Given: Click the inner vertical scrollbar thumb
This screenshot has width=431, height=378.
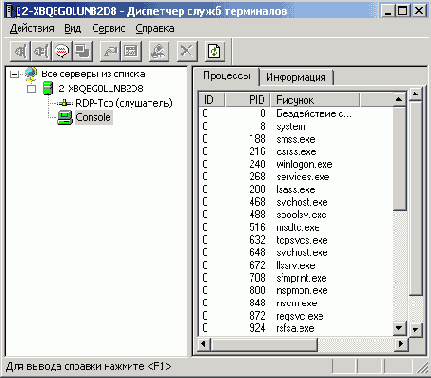Looking at the screenshot, I should (399, 158).
